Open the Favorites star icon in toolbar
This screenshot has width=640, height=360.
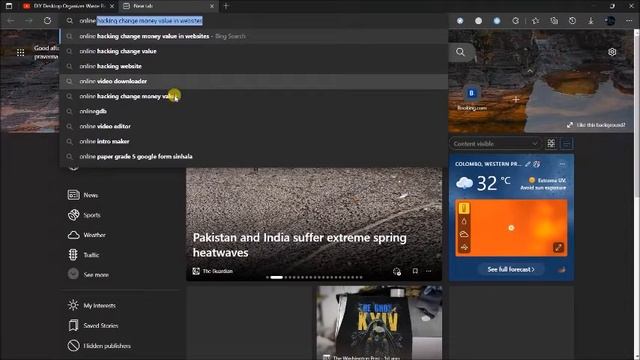pyautogui.click(x=536, y=21)
